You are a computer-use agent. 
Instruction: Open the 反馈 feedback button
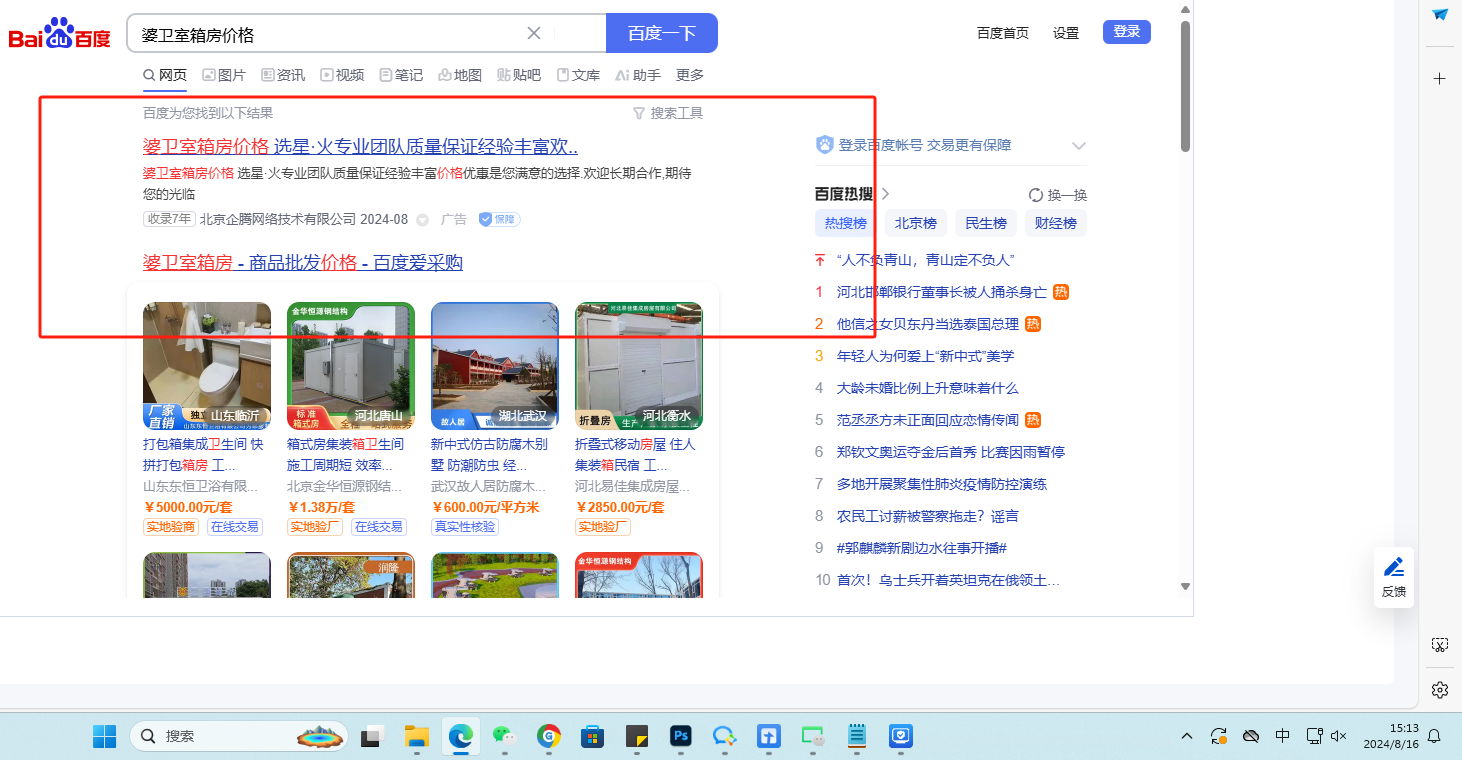[x=1393, y=577]
